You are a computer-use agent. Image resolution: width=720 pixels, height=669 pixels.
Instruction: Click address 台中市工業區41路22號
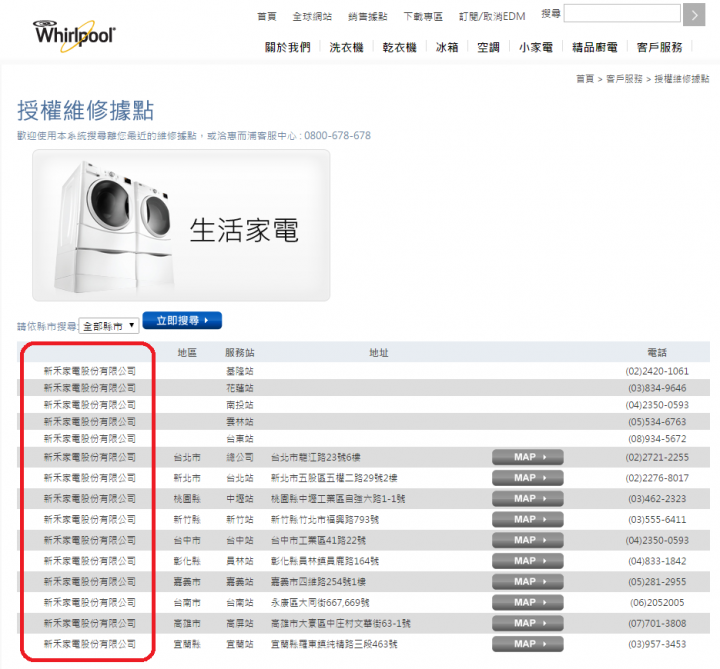click(x=318, y=540)
